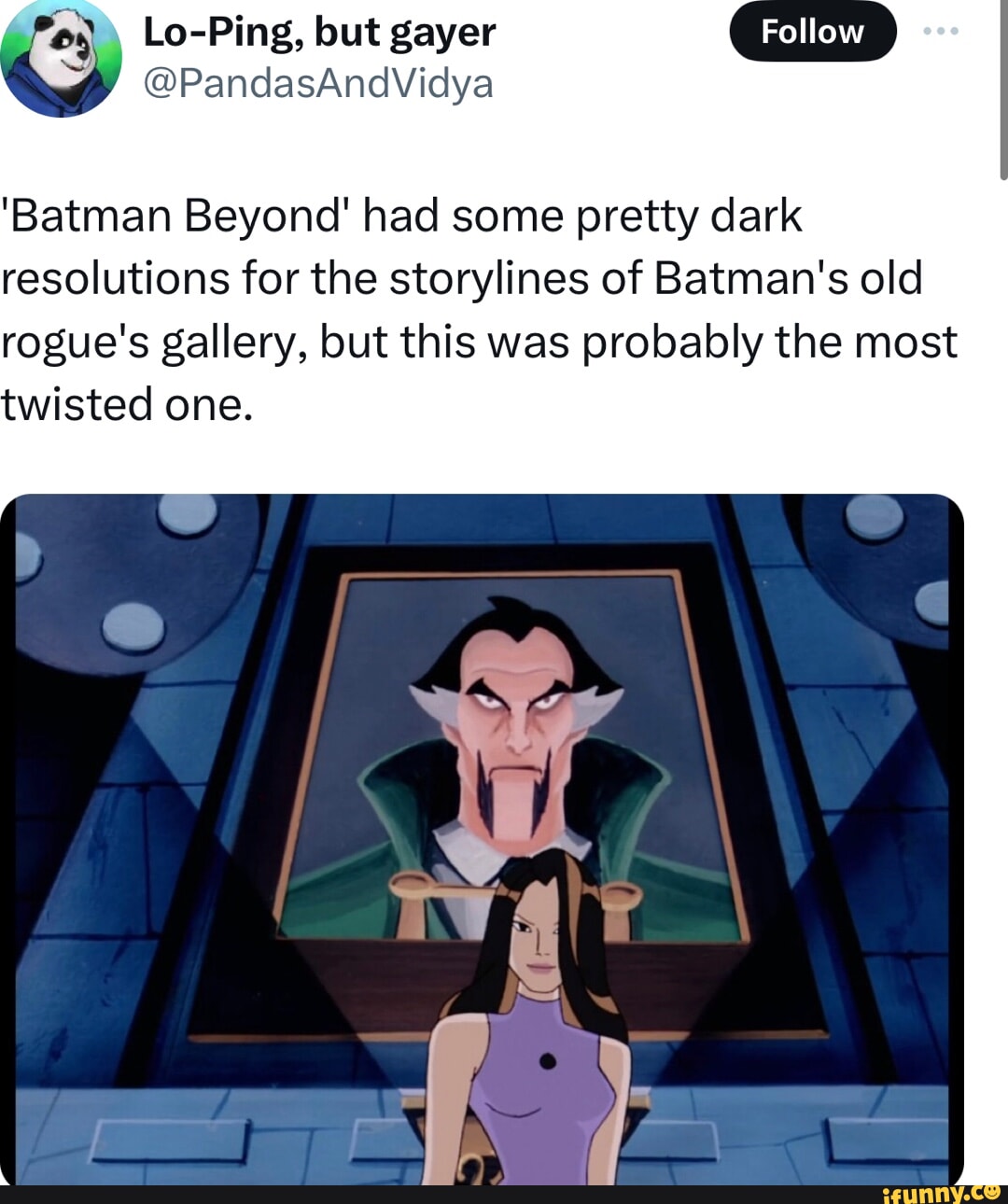This screenshot has width=1008, height=1204.
Task: Click the smiley face in the iFunny watermark
Action: 992,1191
